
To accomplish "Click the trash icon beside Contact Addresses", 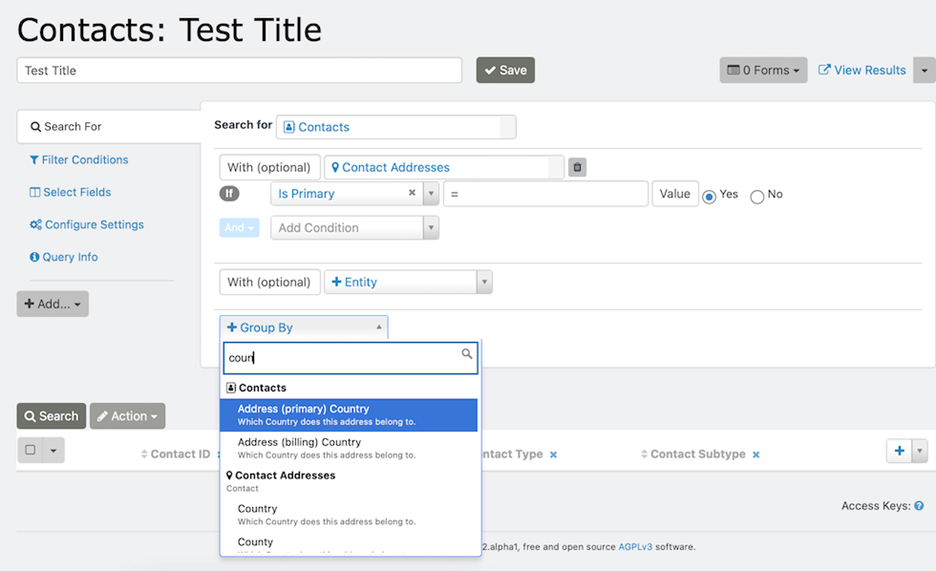I will click(x=577, y=168).
